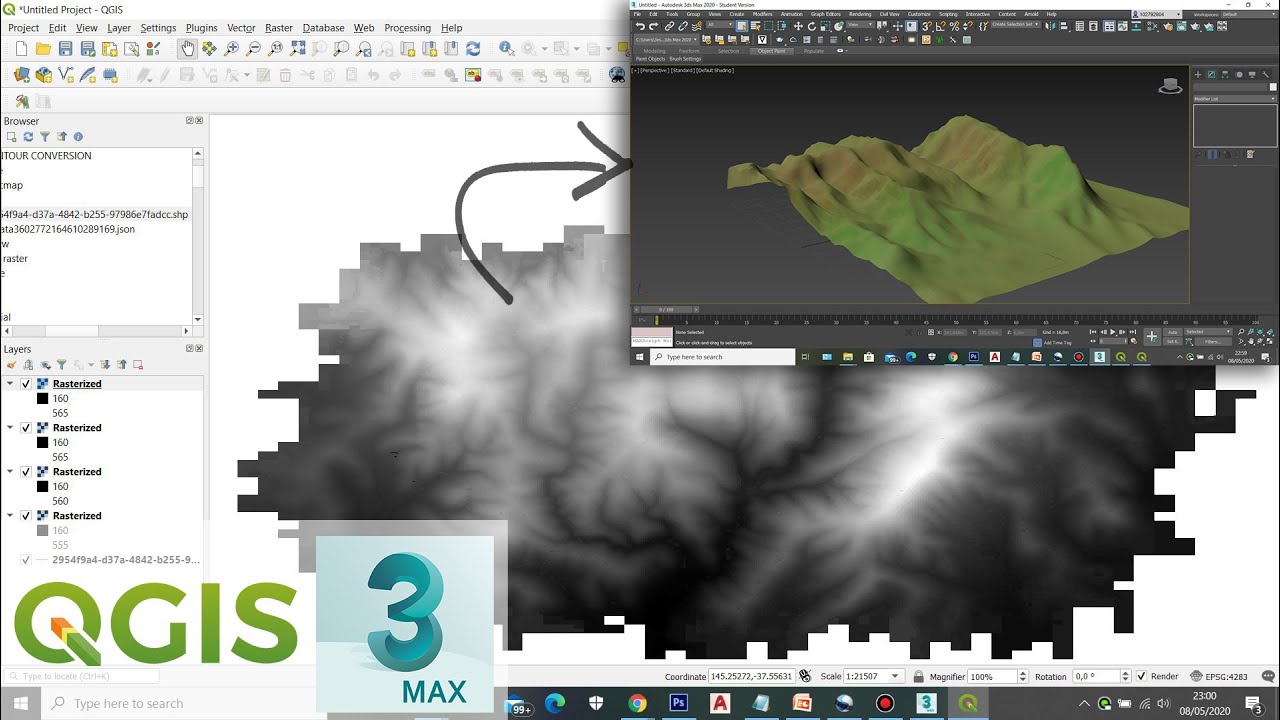
Task: Uncheck the first Rasterized layer checkbox
Action: (26, 384)
